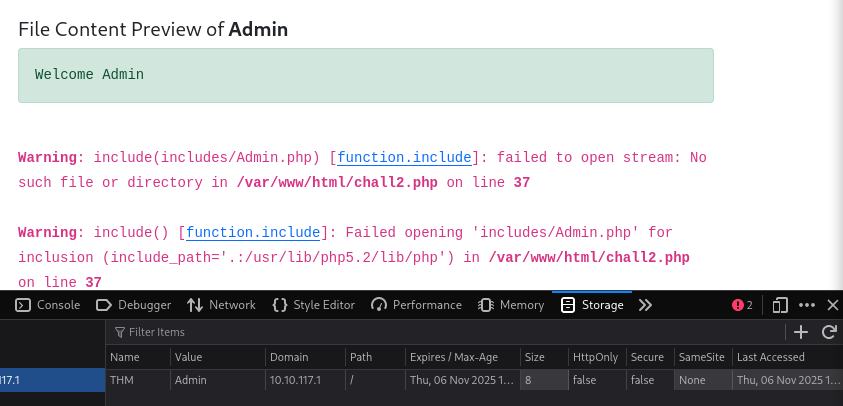
Task: Refresh the storage items list
Action: (x=829, y=332)
